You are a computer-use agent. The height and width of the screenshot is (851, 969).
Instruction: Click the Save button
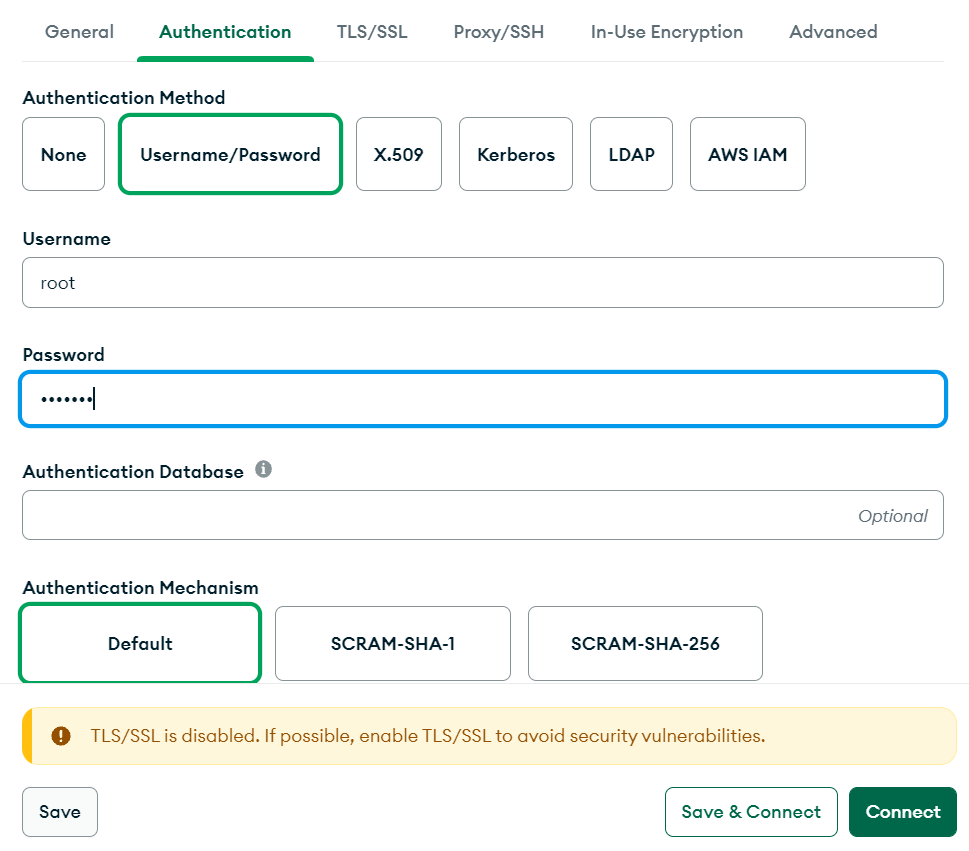click(x=60, y=812)
